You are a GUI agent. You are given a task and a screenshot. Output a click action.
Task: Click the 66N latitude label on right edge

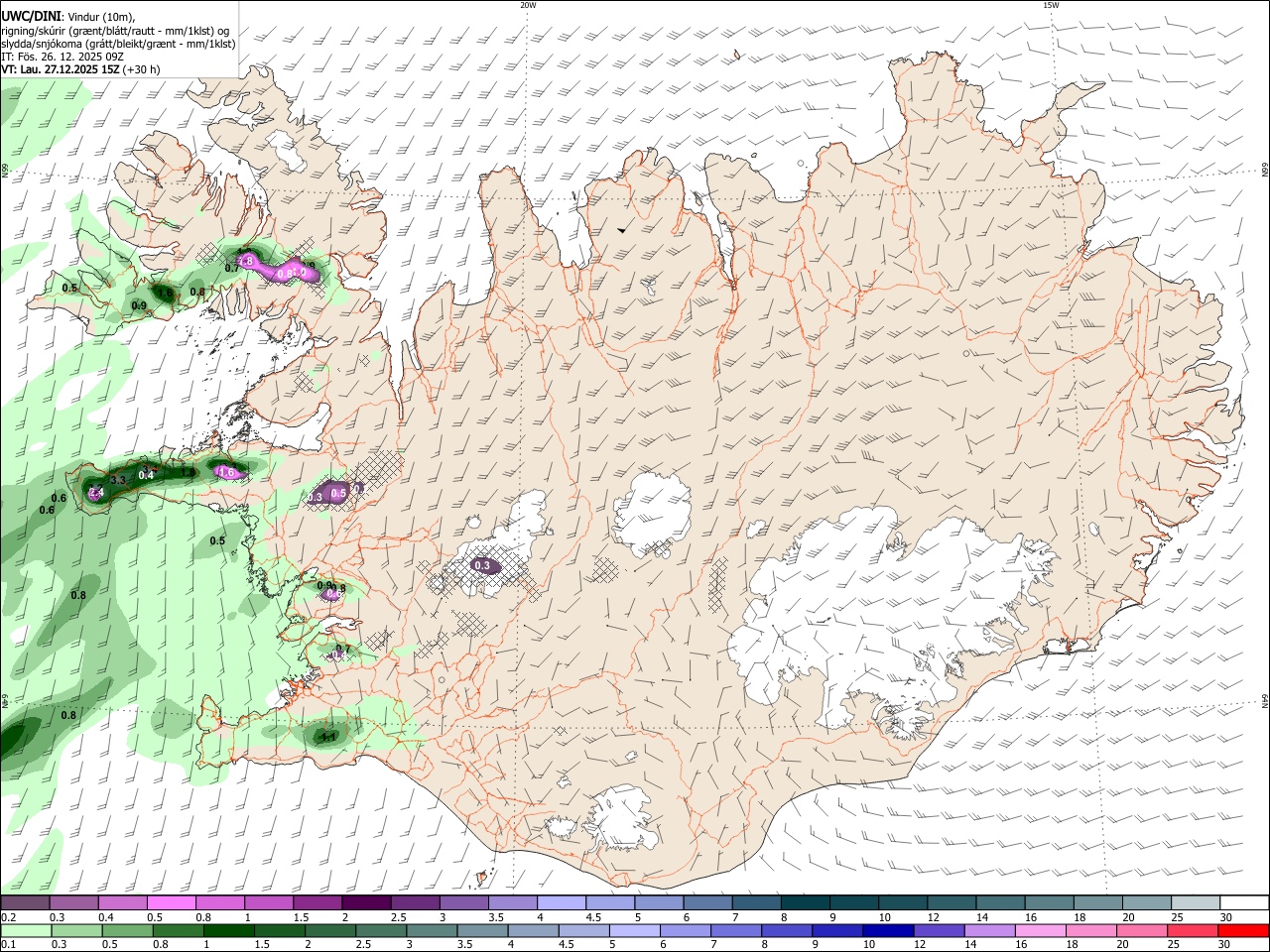[1264, 171]
